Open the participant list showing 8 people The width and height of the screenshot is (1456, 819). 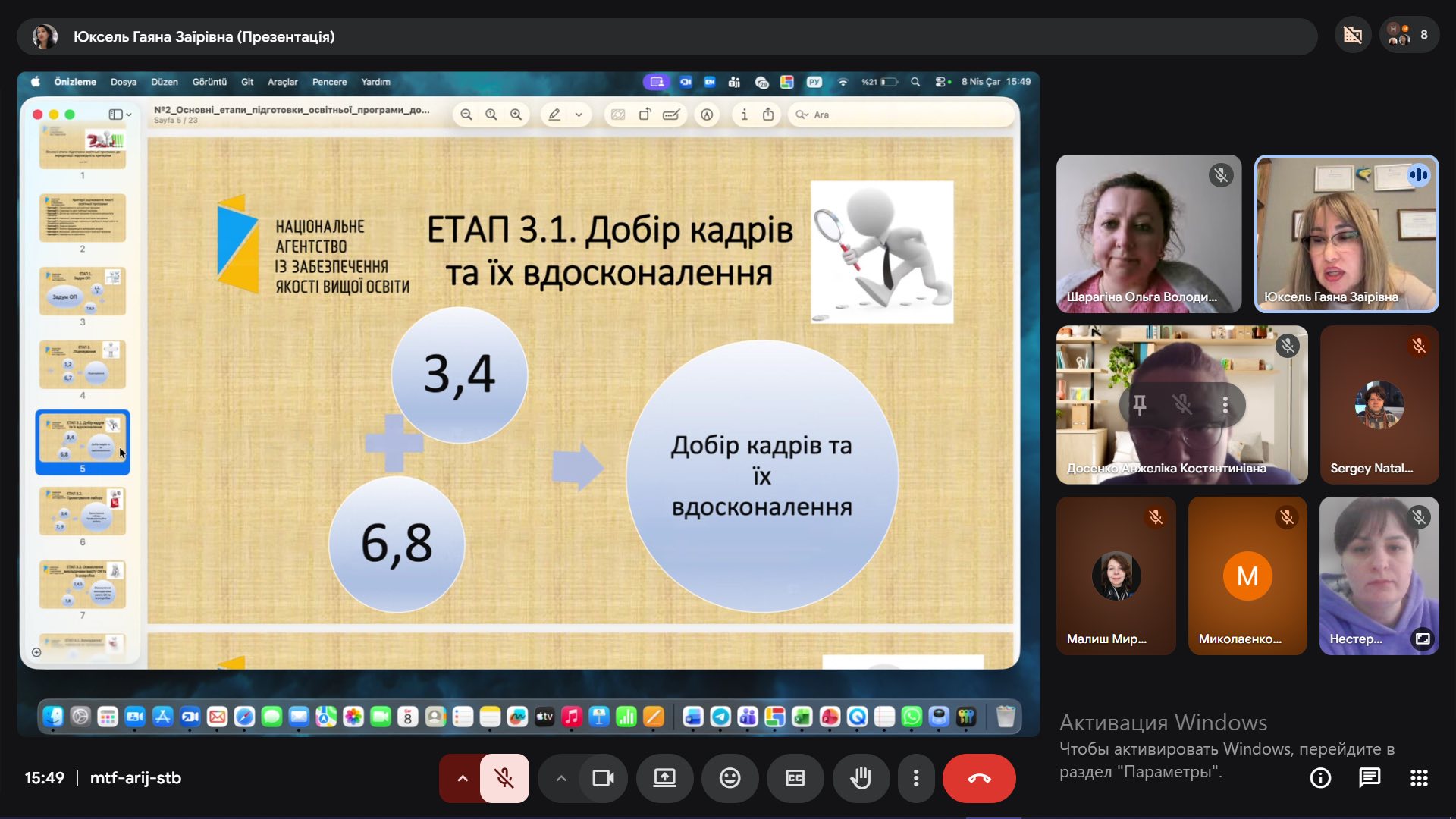[x=1409, y=35]
